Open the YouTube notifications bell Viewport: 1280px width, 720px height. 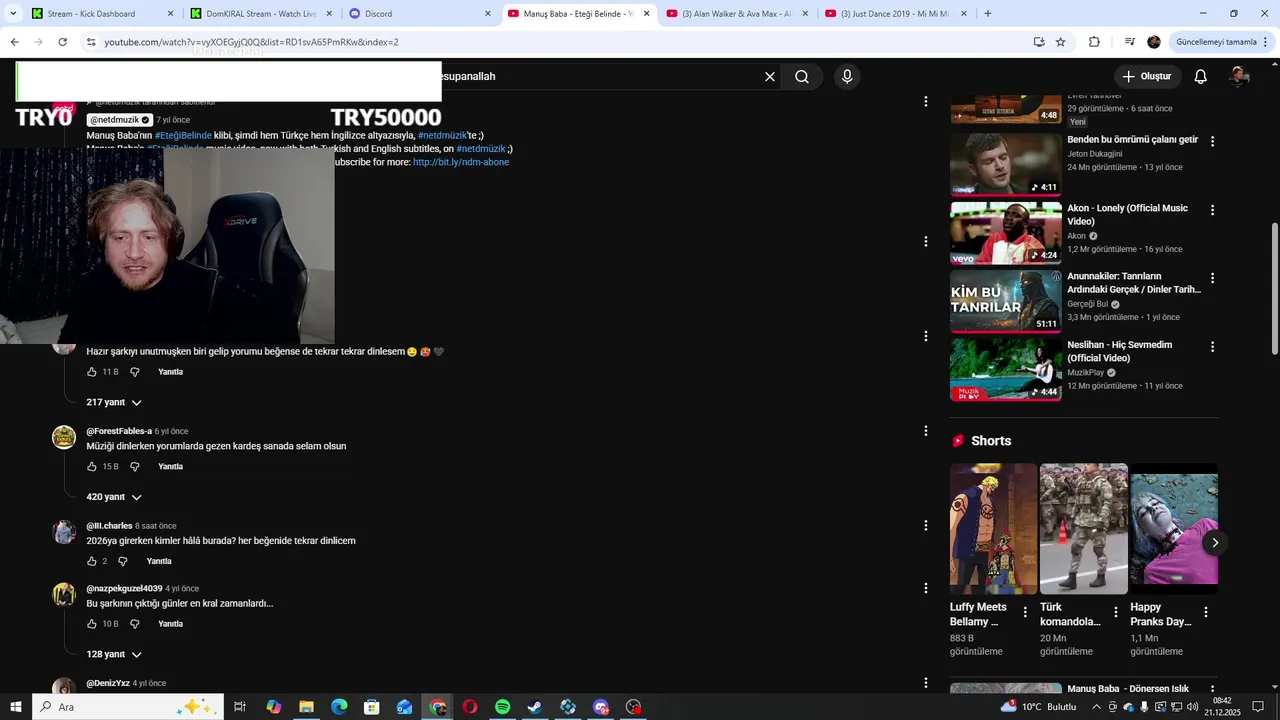click(1201, 77)
